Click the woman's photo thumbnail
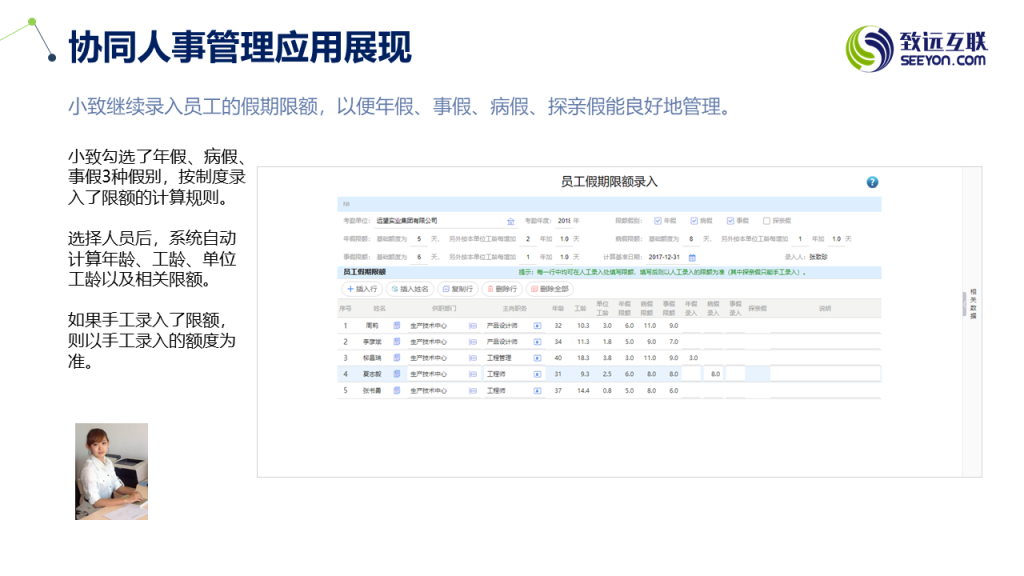1024x576 pixels. point(111,471)
